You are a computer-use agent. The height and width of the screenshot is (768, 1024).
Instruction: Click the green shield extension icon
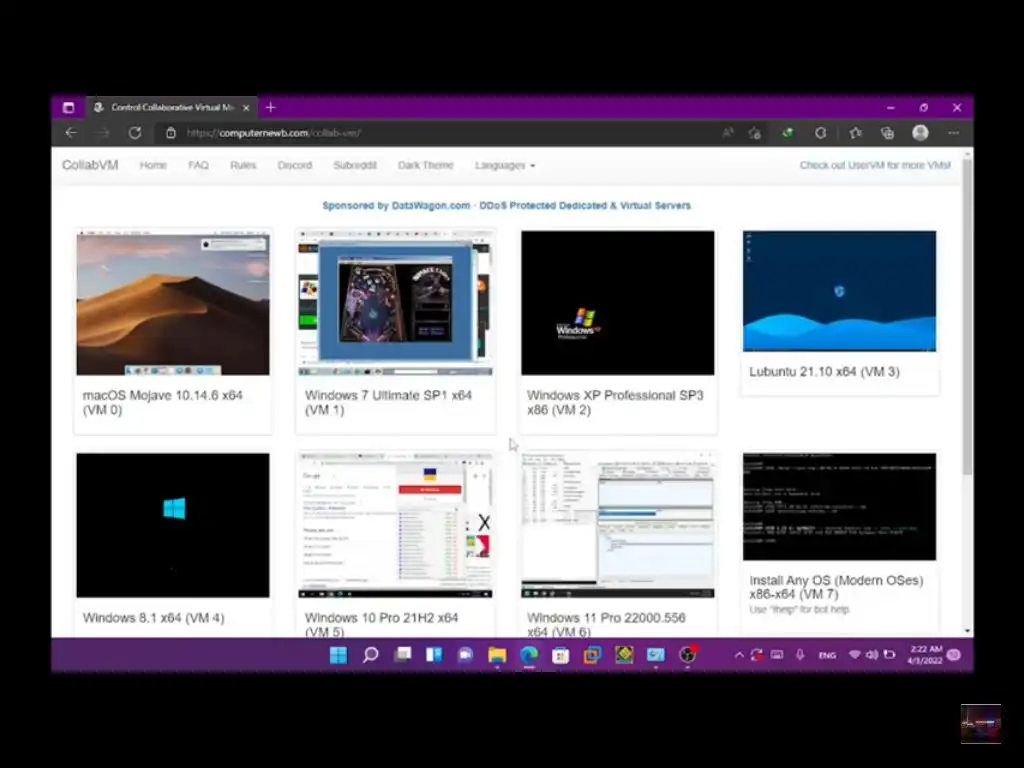788,133
